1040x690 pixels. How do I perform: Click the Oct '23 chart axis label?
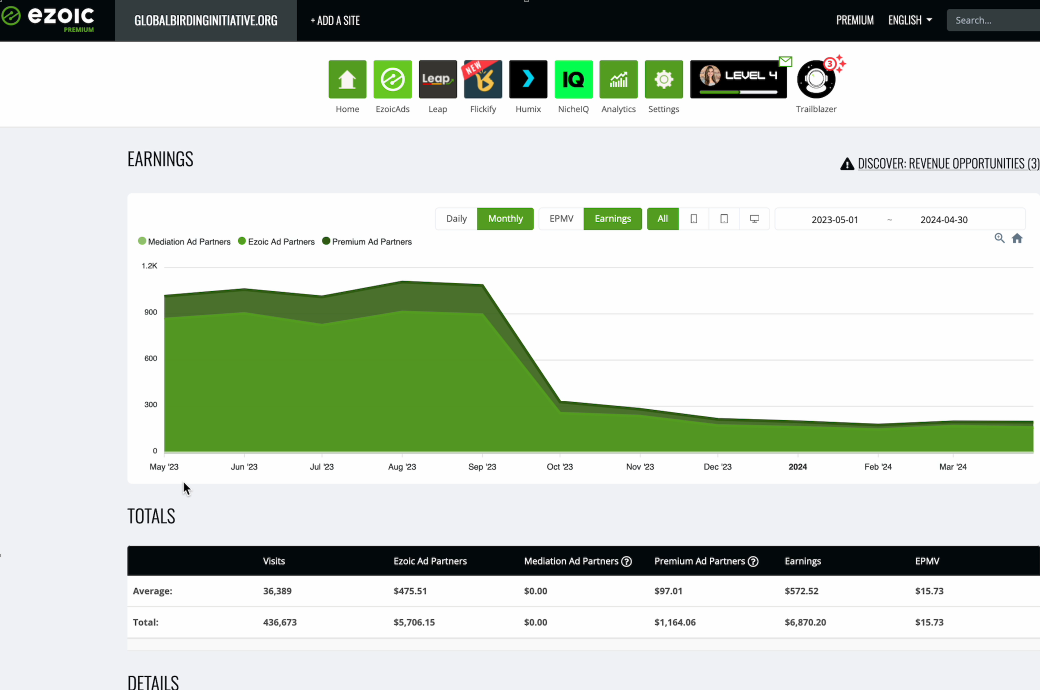pos(560,467)
